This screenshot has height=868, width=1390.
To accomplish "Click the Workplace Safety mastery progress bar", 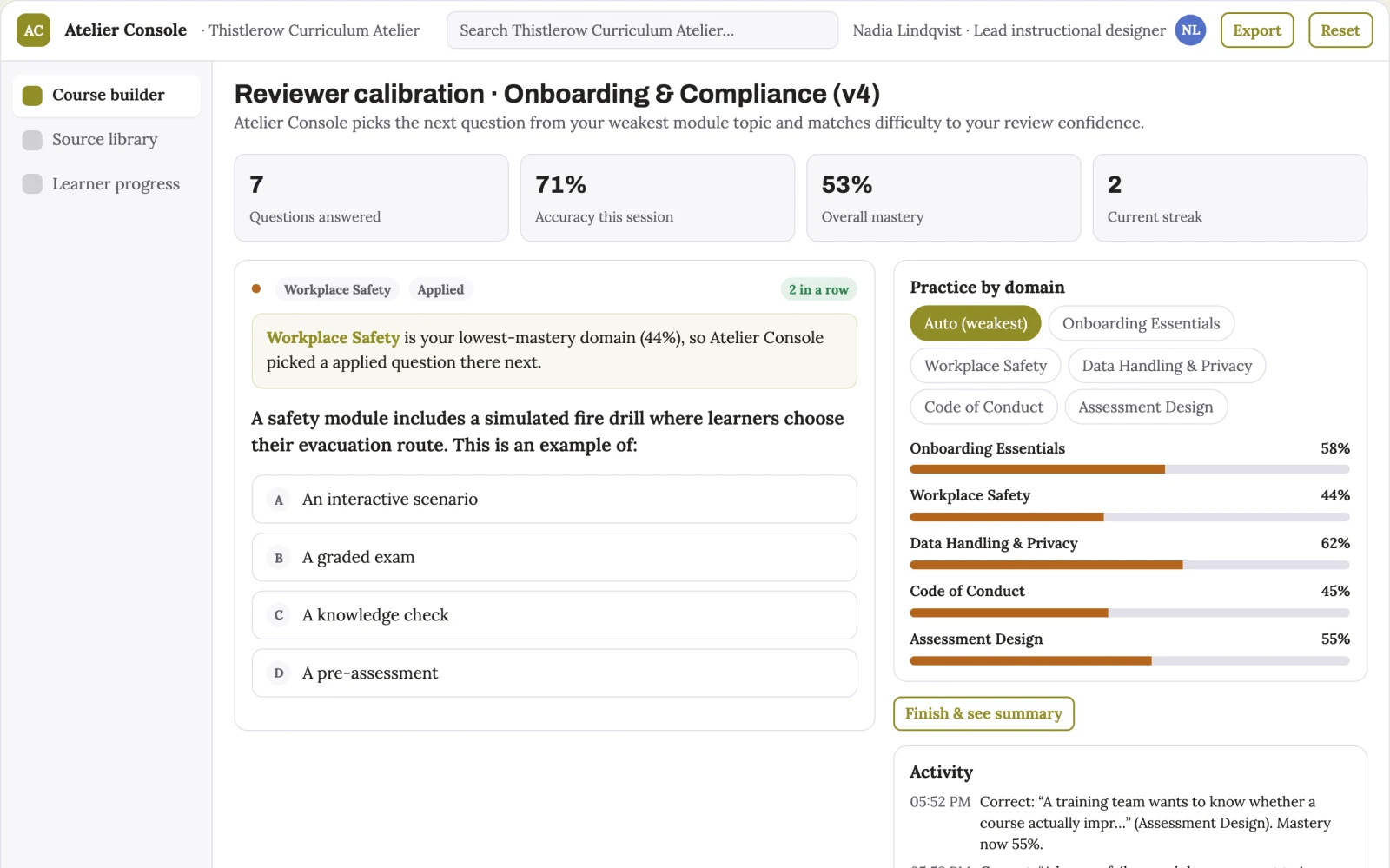I will pos(1129,517).
